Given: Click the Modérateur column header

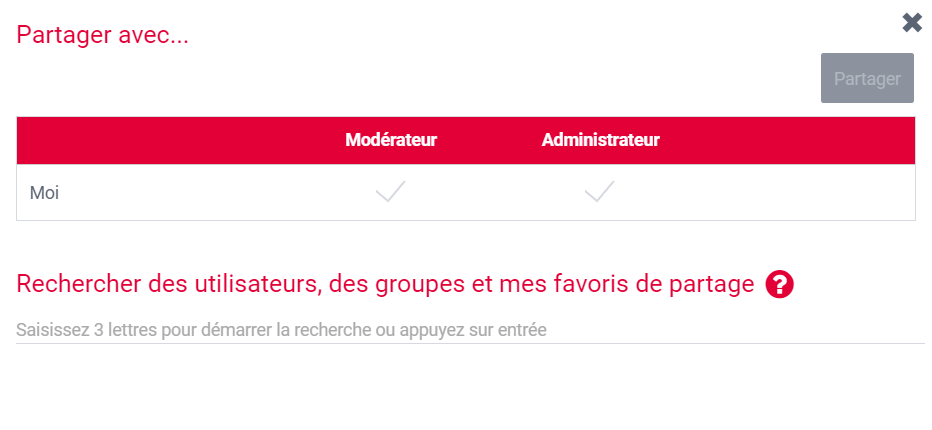Looking at the screenshot, I should pos(391,141).
